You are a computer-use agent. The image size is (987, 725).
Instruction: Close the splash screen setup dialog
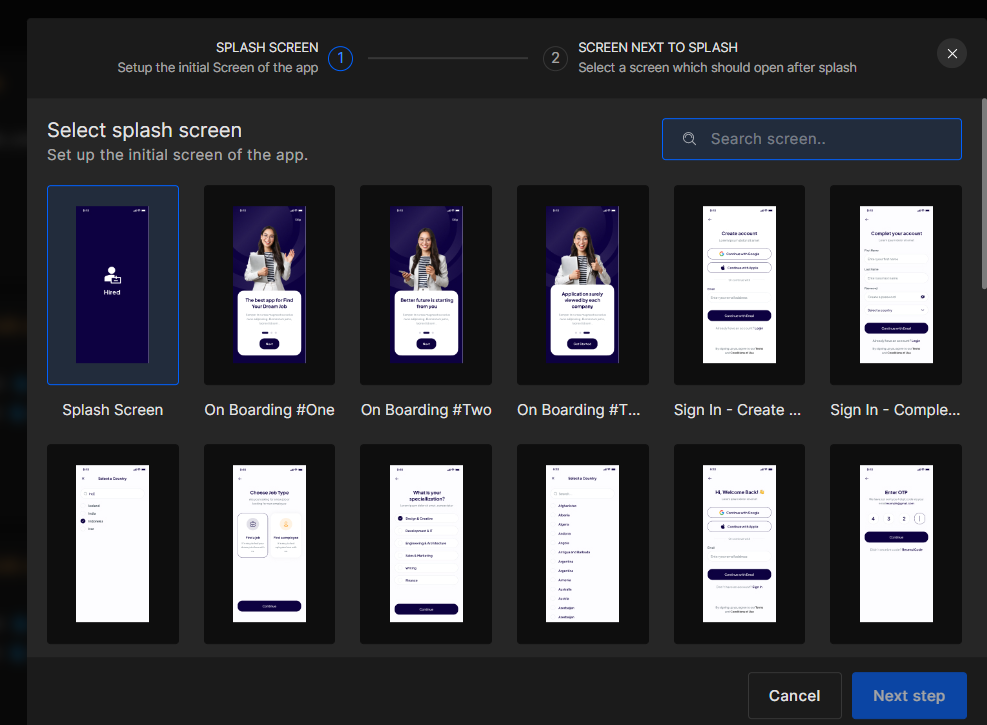coord(952,54)
